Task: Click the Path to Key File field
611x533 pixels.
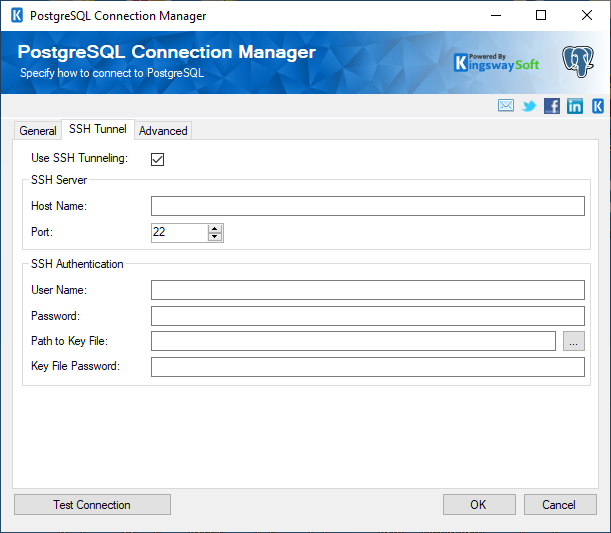Action: pyautogui.click(x=353, y=341)
